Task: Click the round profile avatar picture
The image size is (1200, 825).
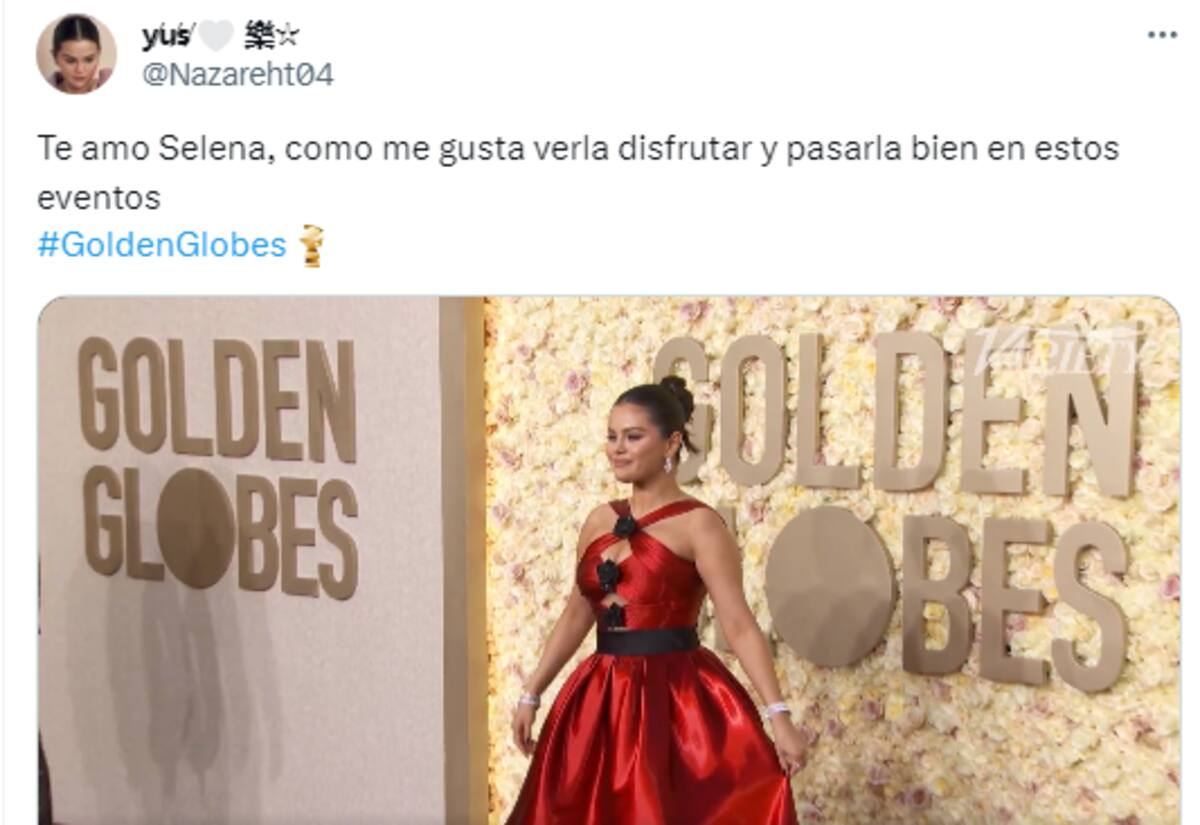Action: [77, 54]
